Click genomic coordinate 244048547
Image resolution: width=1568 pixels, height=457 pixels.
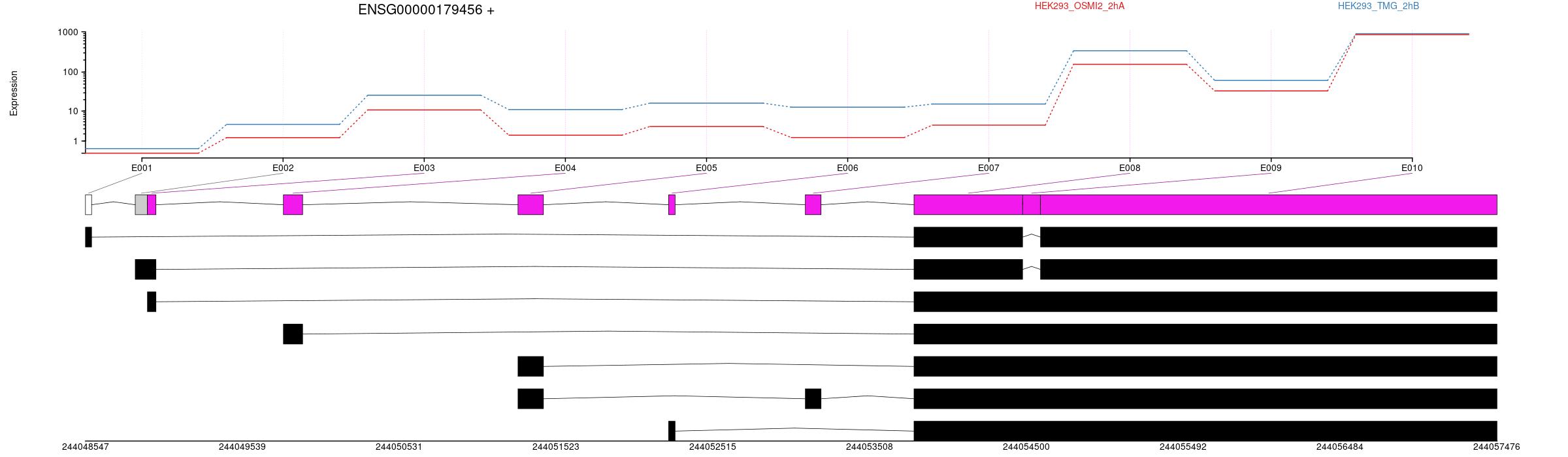click(x=86, y=447)
